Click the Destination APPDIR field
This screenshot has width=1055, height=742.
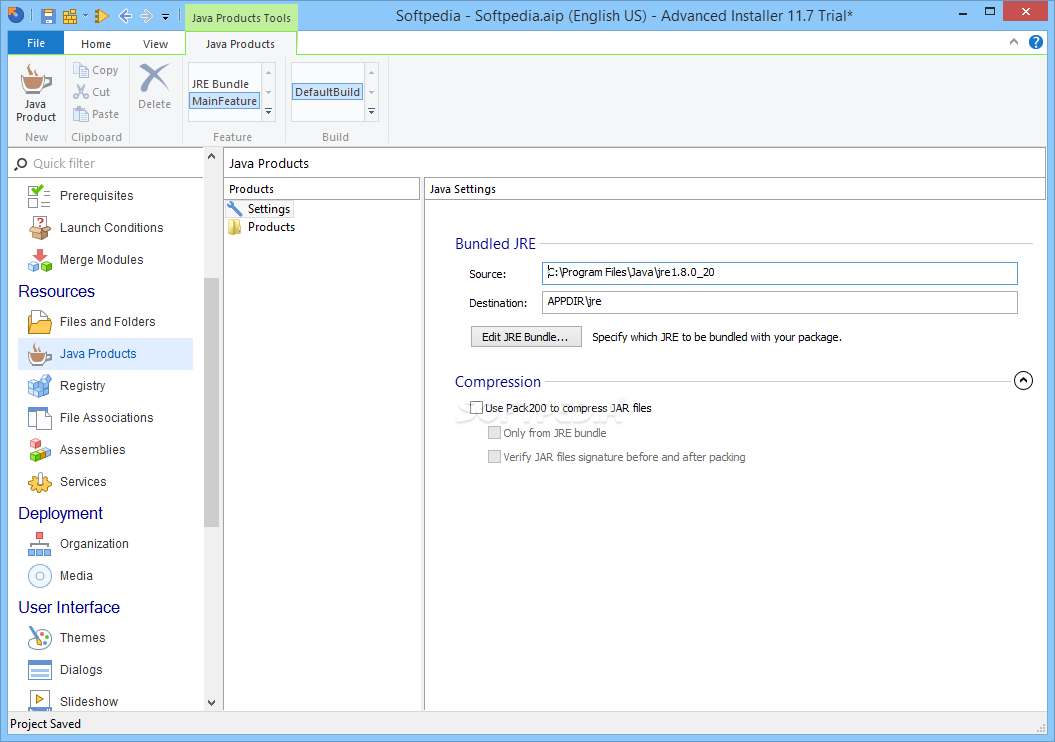[x=779, y=302]
